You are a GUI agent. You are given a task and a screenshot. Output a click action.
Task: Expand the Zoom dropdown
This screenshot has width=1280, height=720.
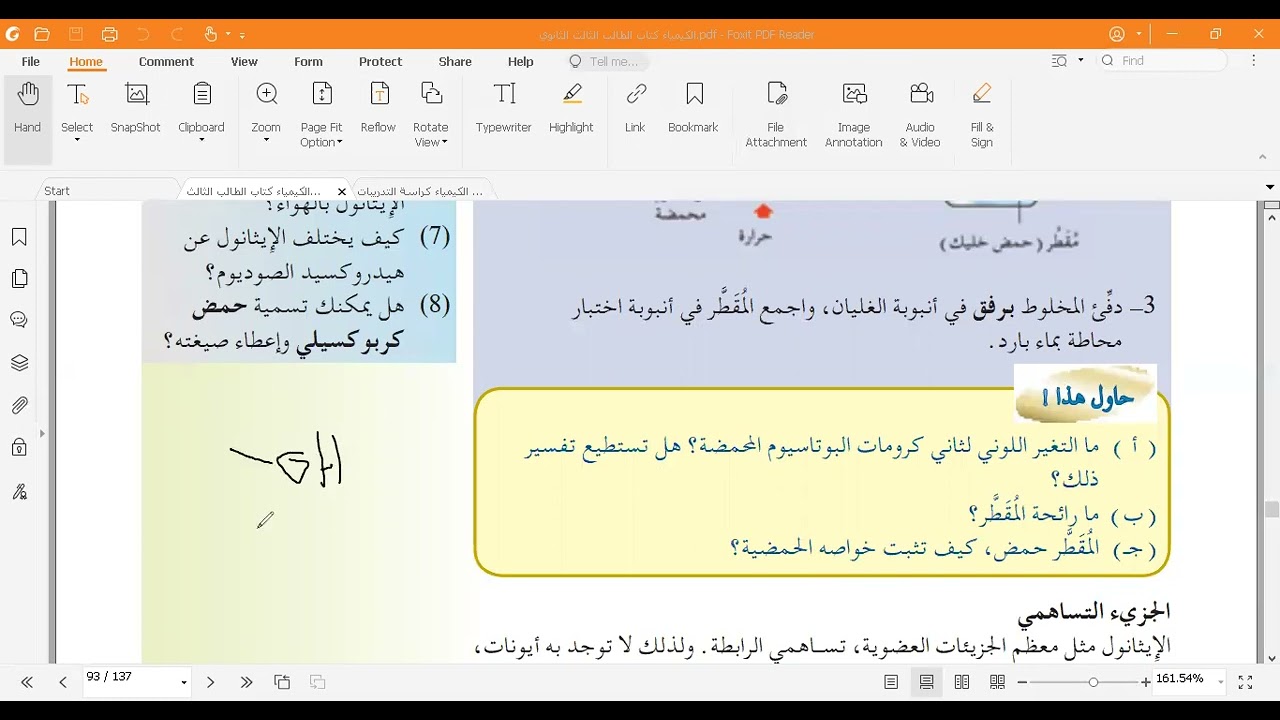pyautogui.click(x=266, y=140)
